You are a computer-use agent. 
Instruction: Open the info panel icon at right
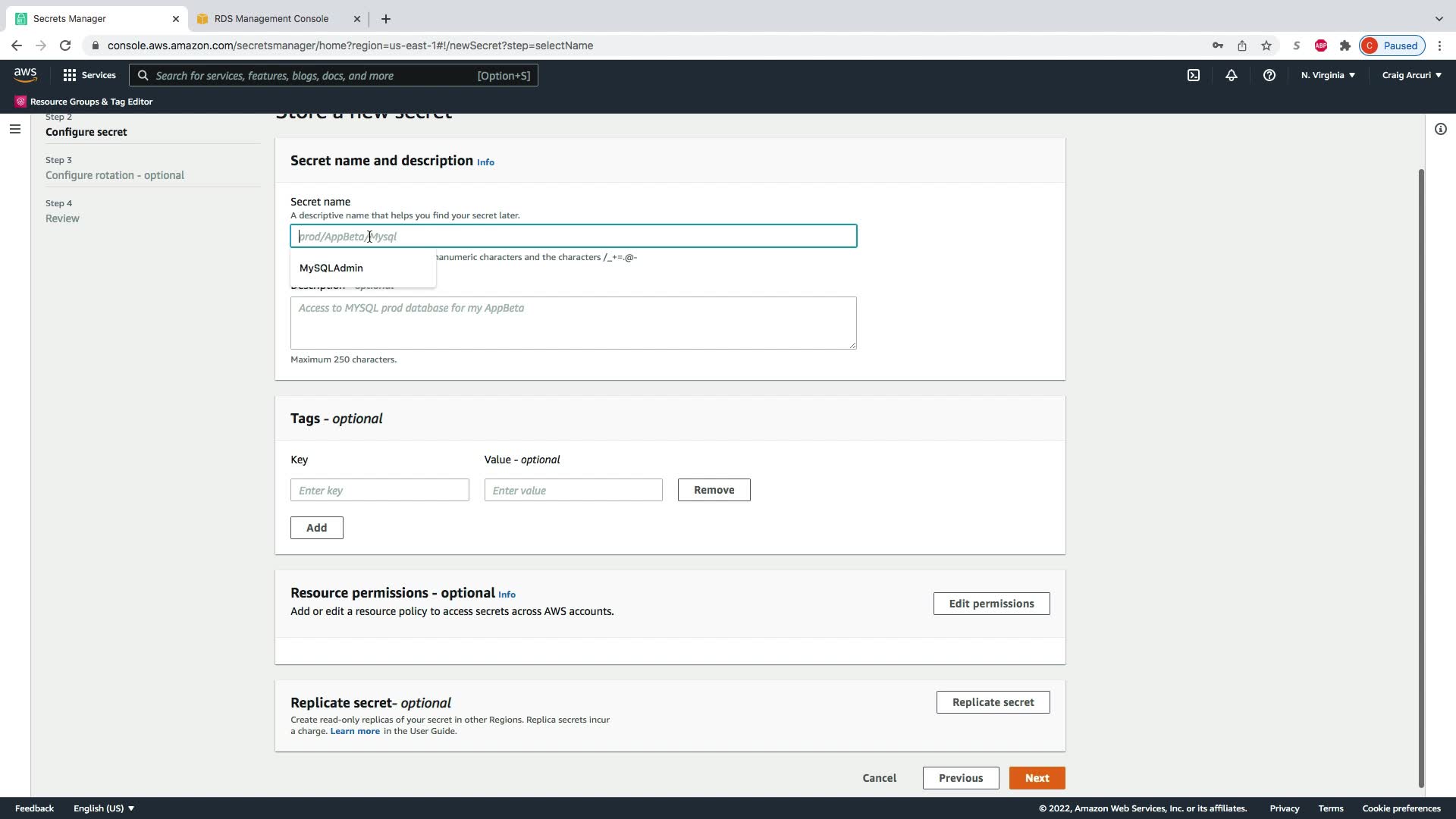click(1440, 129)
